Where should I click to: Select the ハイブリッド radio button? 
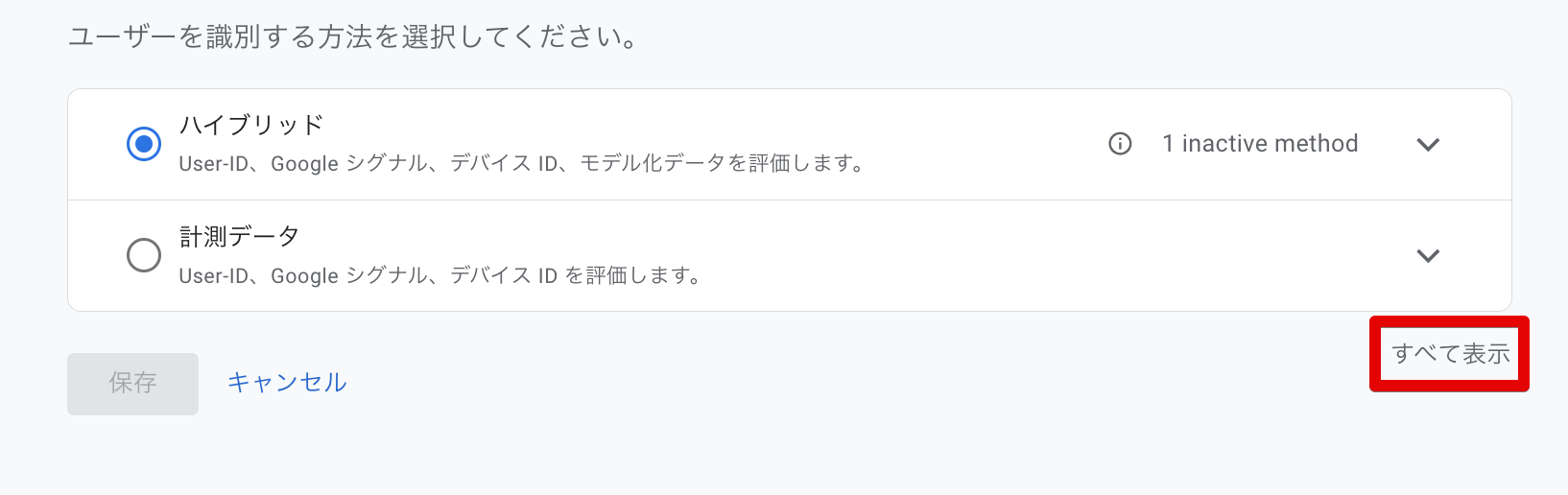[144, 144]
